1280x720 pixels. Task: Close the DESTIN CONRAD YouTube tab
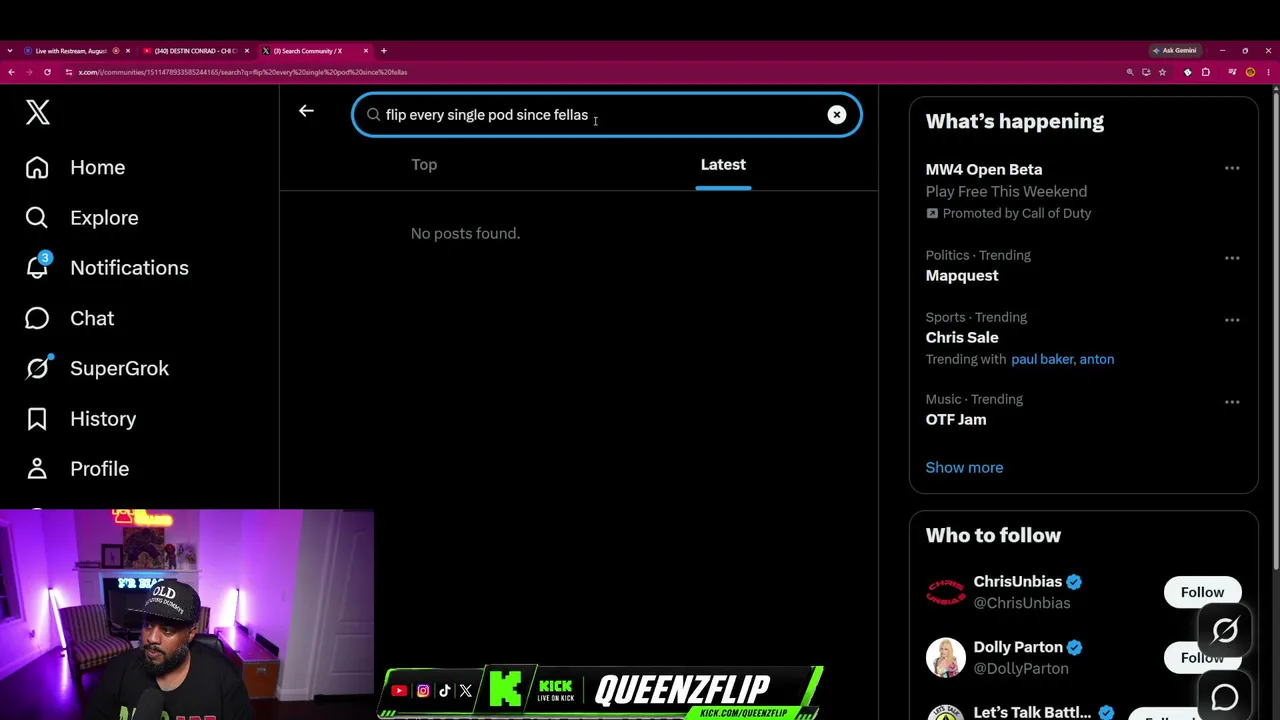(247, 51)
